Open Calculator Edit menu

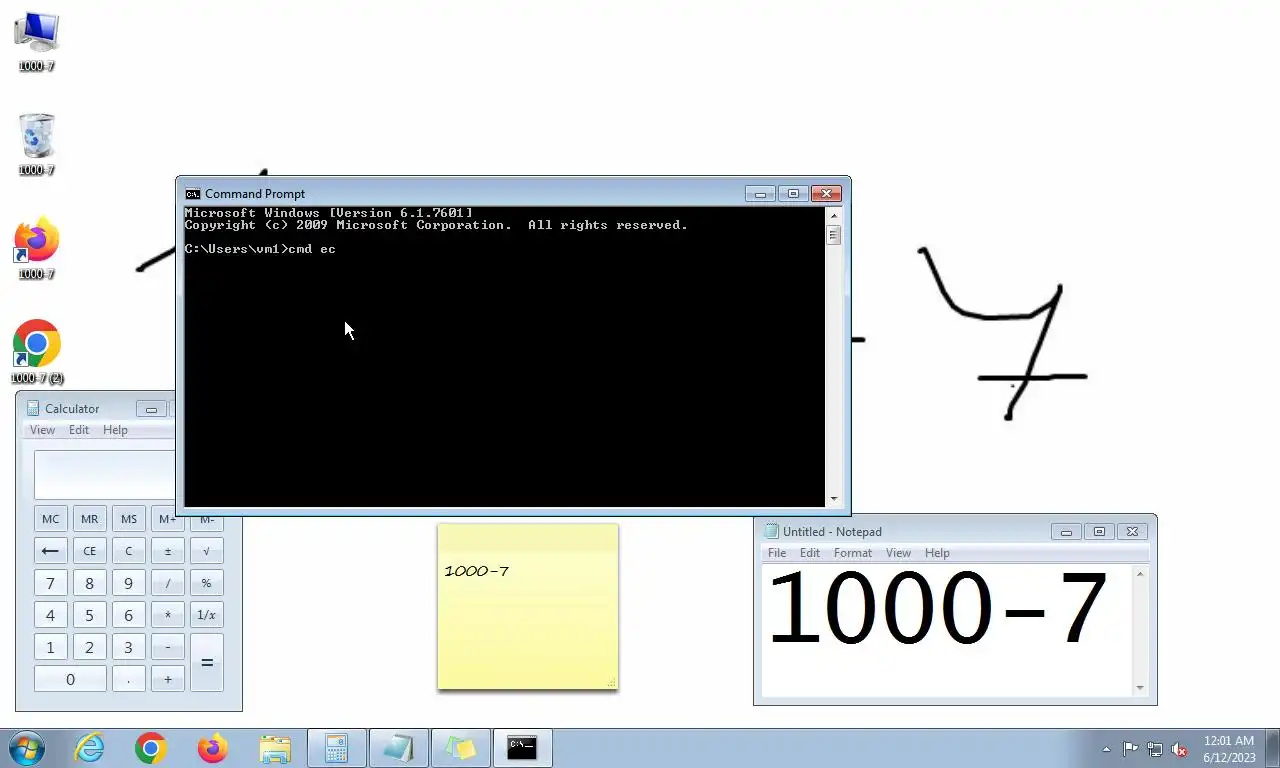click(79, 430)
